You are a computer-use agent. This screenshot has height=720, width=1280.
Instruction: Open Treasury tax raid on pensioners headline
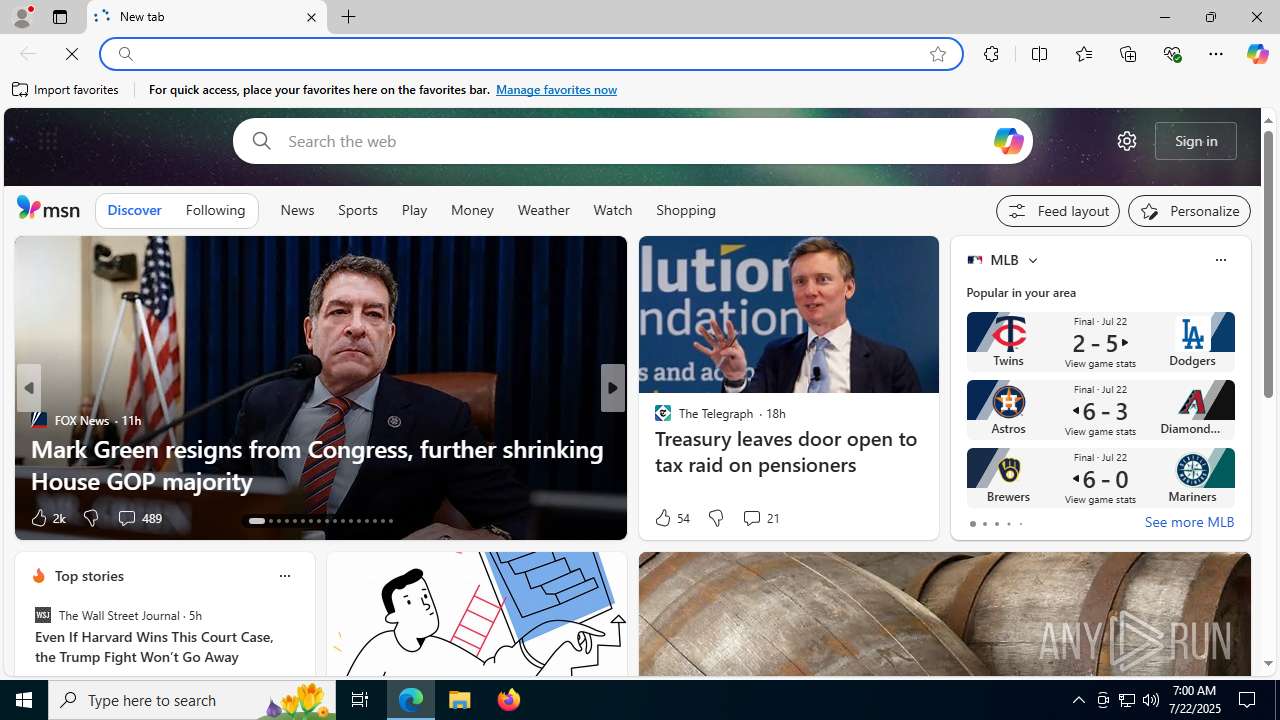point(786,452)
